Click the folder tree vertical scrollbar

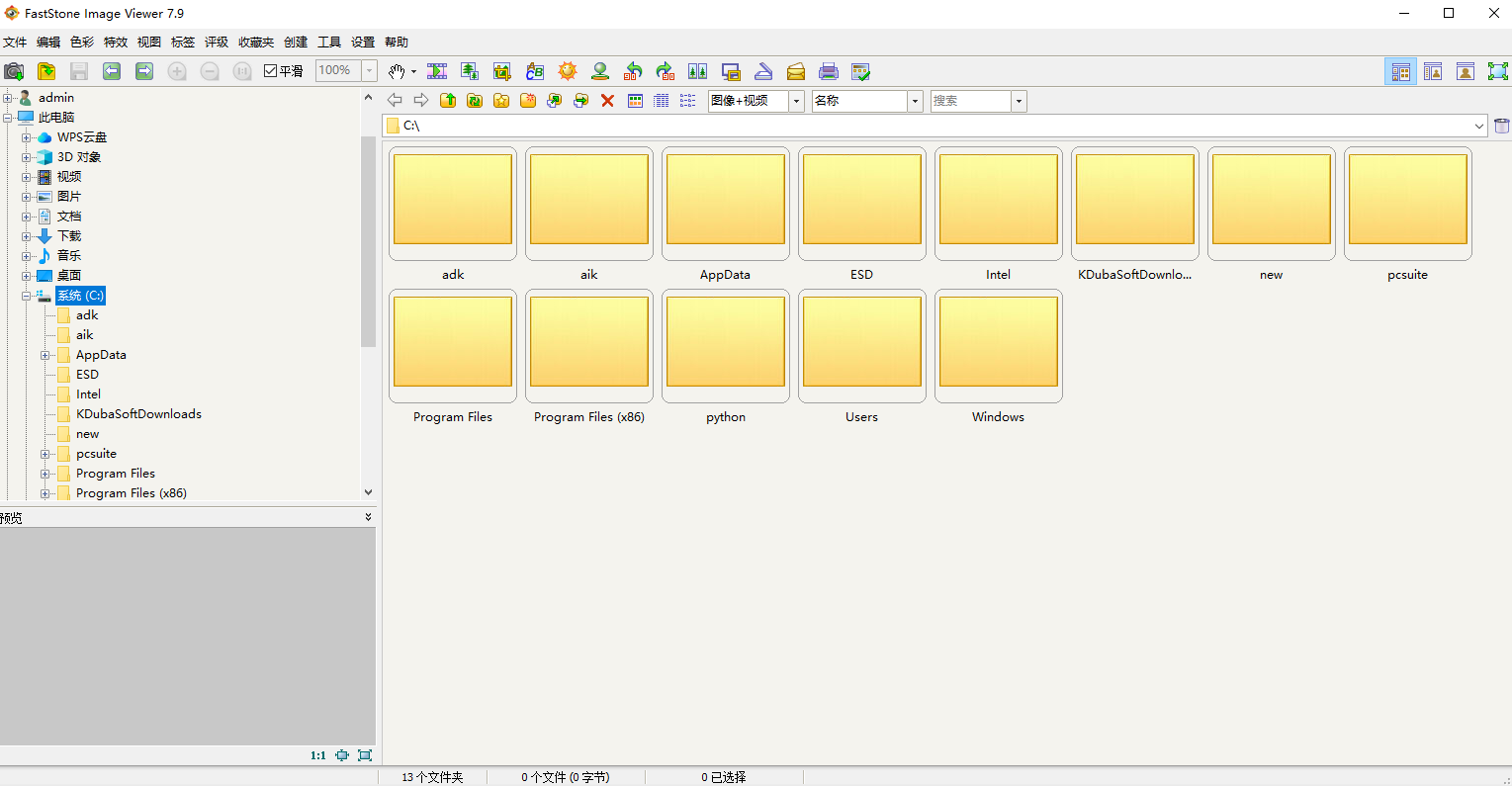(368, 242)
